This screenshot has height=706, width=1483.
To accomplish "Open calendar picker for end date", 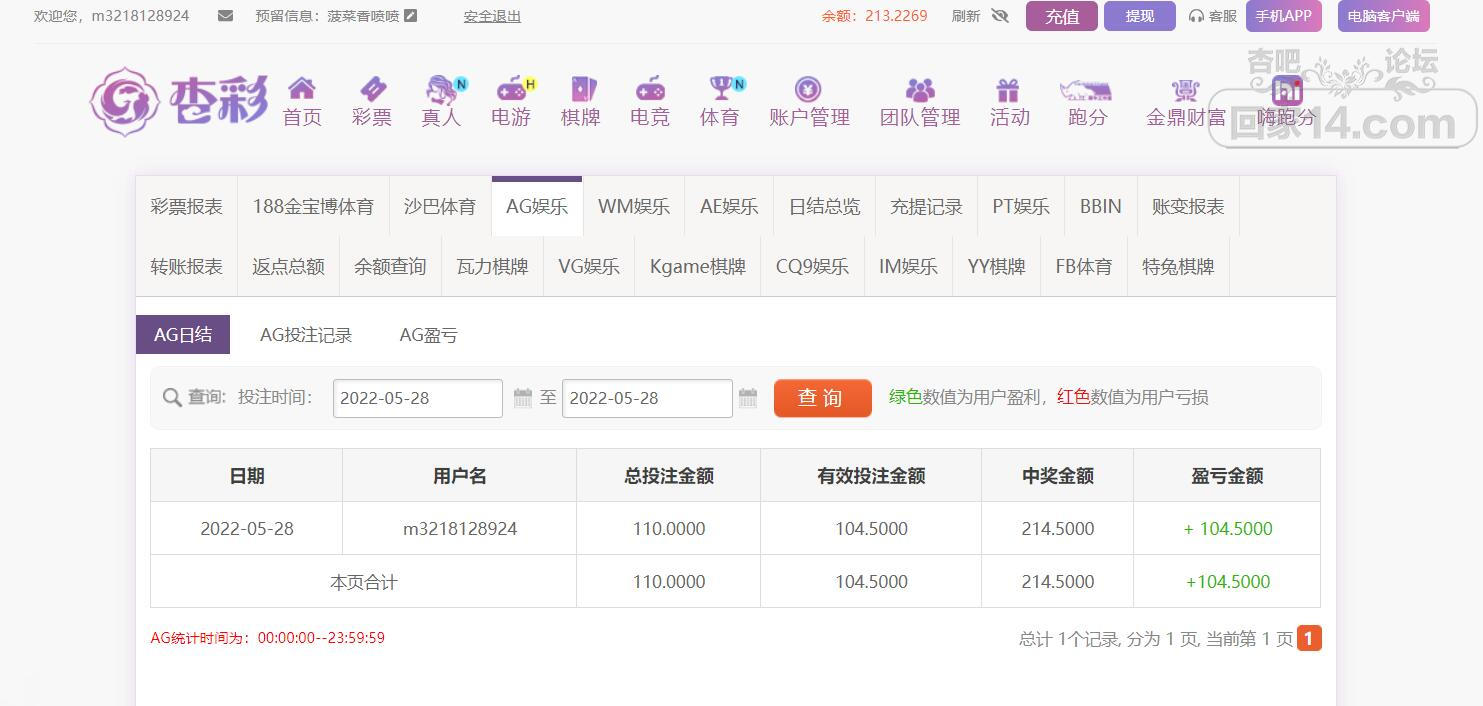I will point(748,398).
